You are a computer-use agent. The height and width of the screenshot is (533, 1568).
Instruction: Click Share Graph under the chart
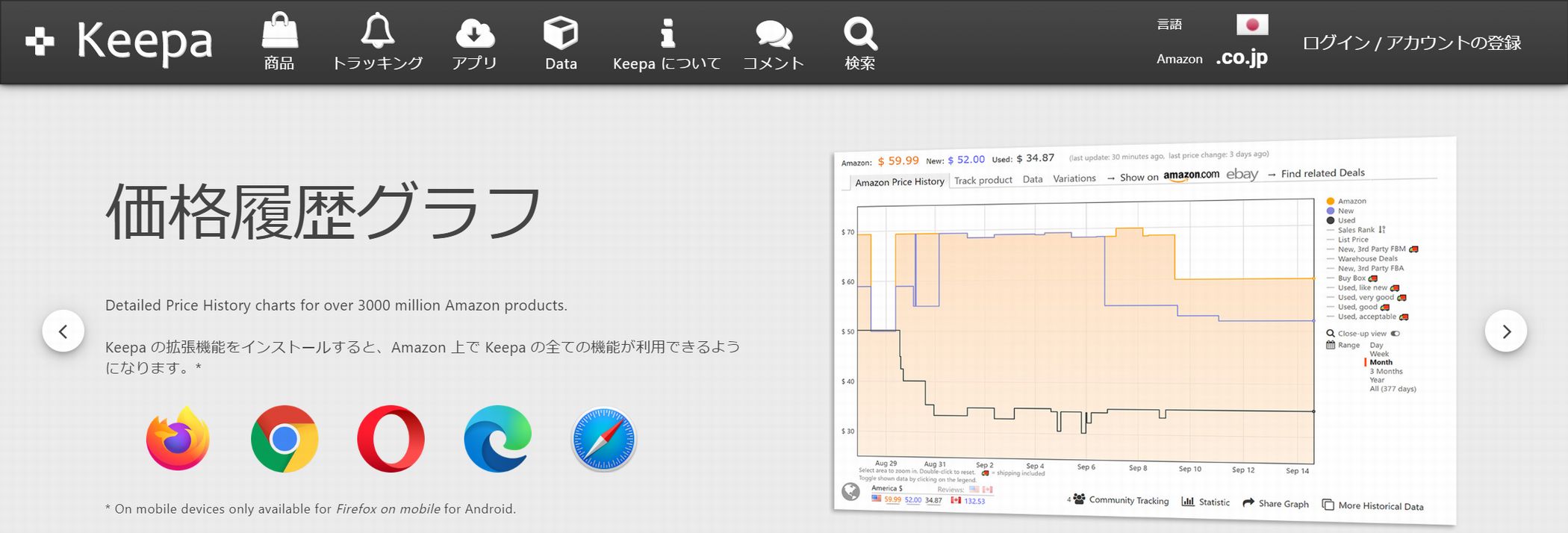coord(1275,503)
